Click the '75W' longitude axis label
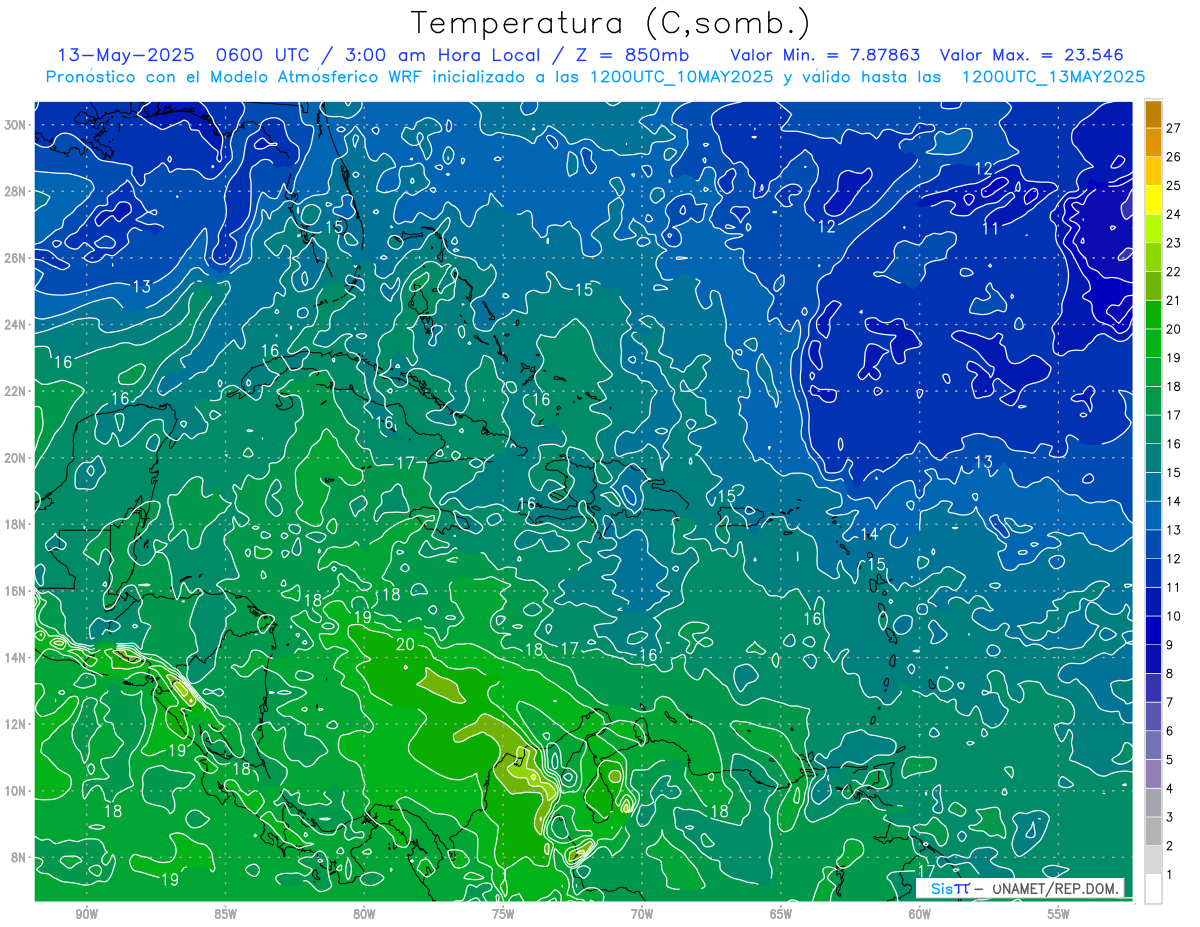Screen dimensions: 1200x927 click(503, 914)
